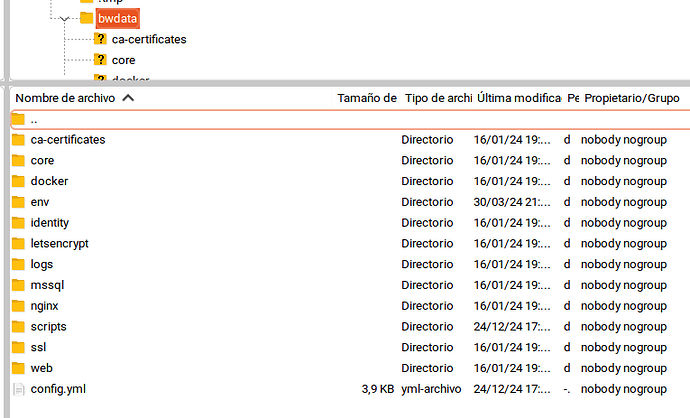
Task: Click the letsencrypt folder icon
Action: pyautogui.click(x=18, y=243)
